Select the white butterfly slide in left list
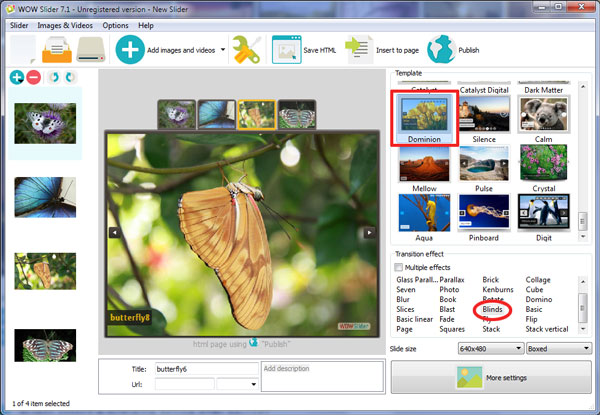This screenshot has width=600, height=415. tap(45, 124)
